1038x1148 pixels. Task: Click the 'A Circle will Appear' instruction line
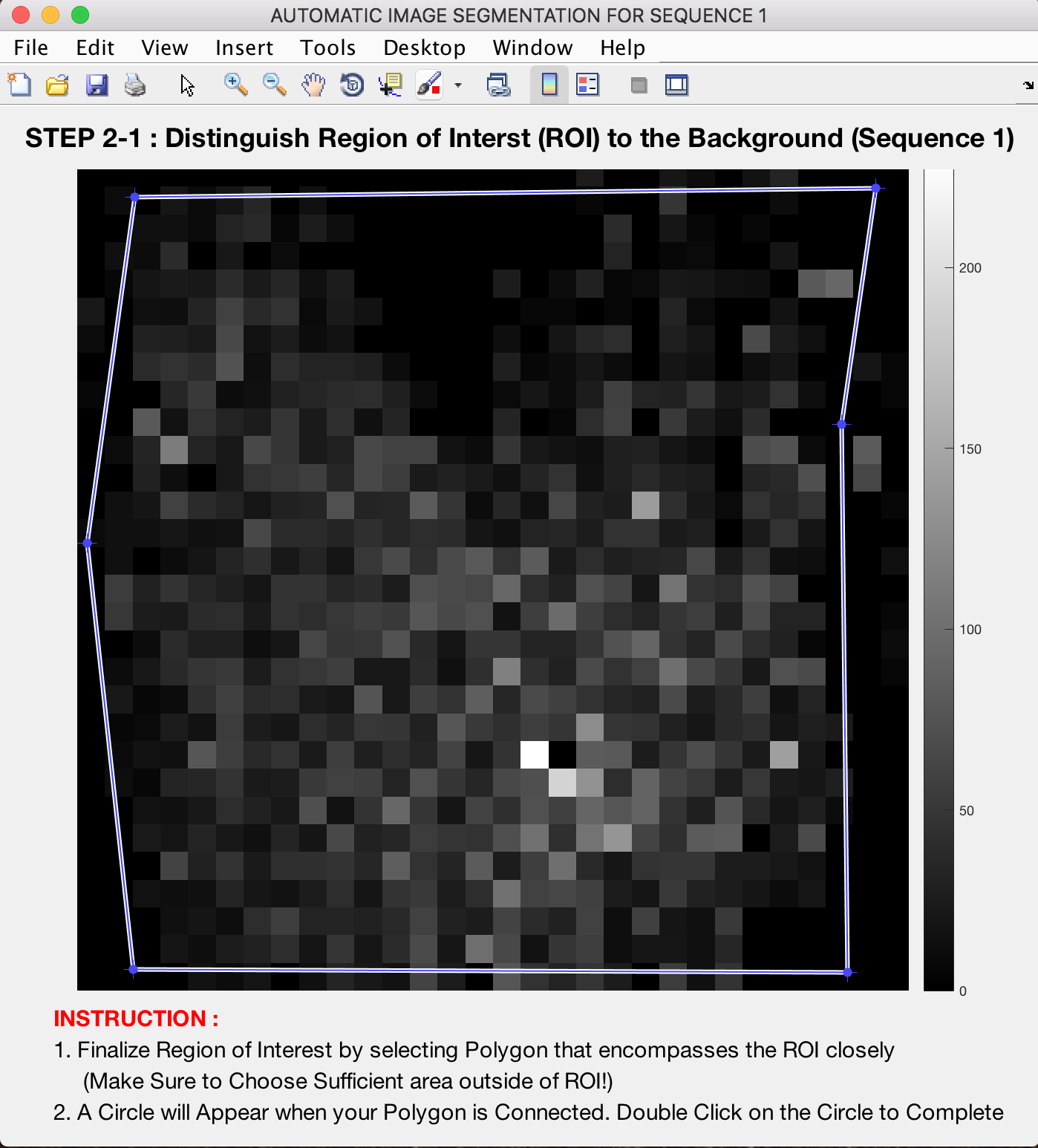pyautogui.click(x=529, y=1112)
